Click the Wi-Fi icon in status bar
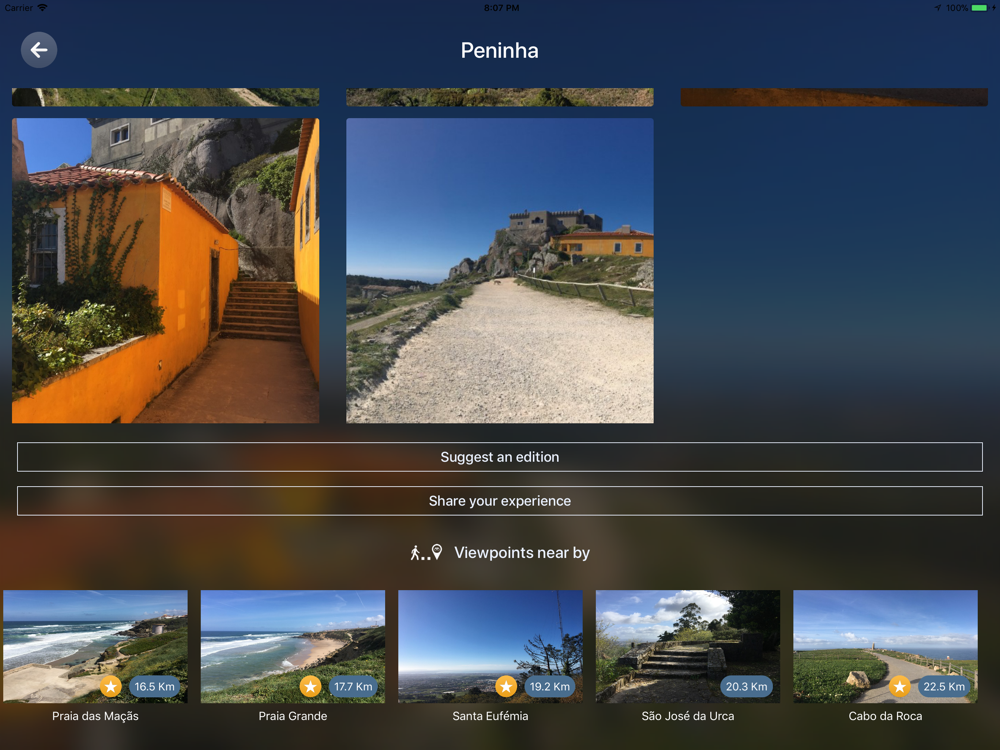The image size is (1000, 750). (43, 8)
